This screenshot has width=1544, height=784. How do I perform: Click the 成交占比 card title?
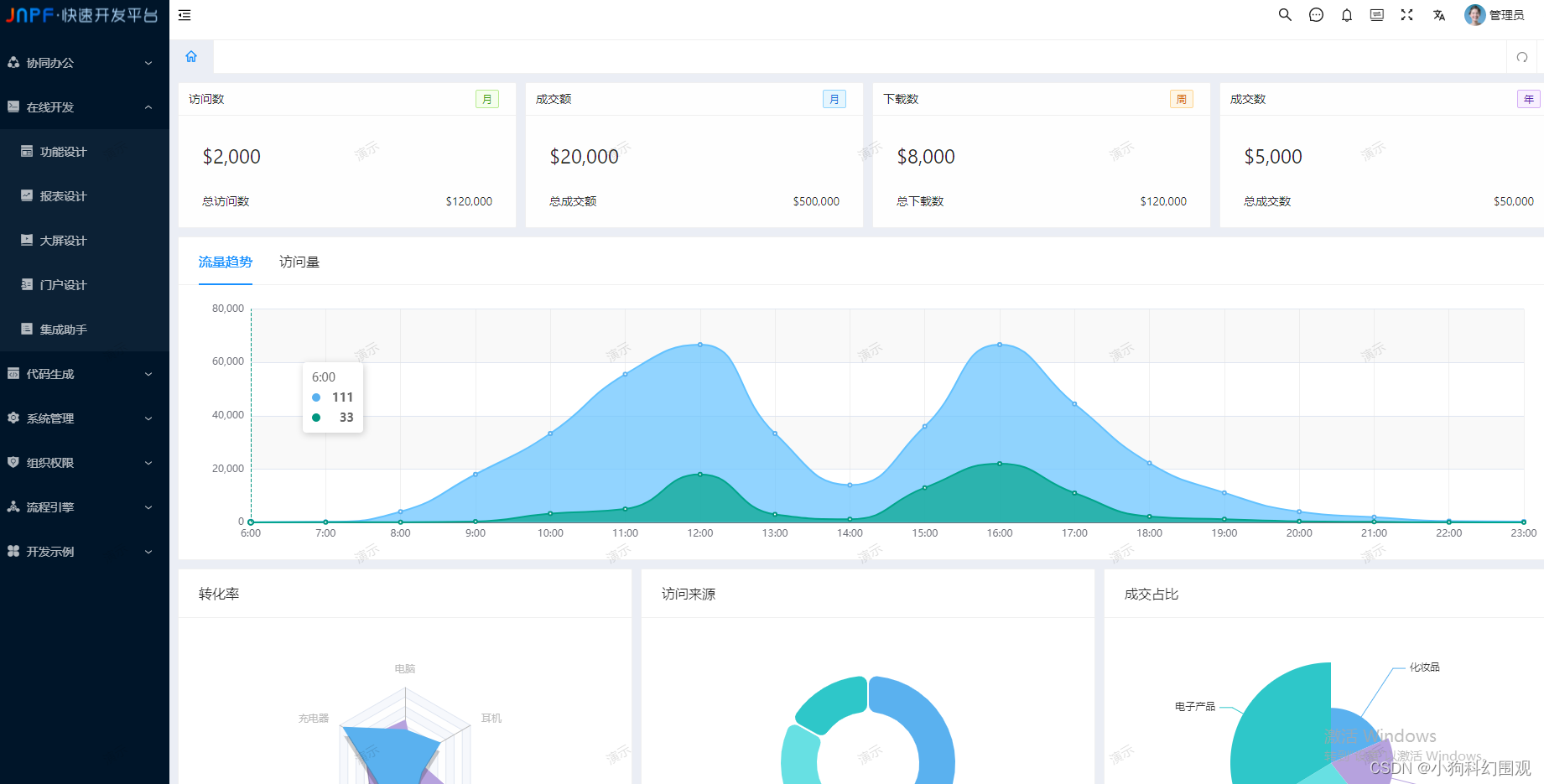pyautogui.click(x=1152, y=594)
